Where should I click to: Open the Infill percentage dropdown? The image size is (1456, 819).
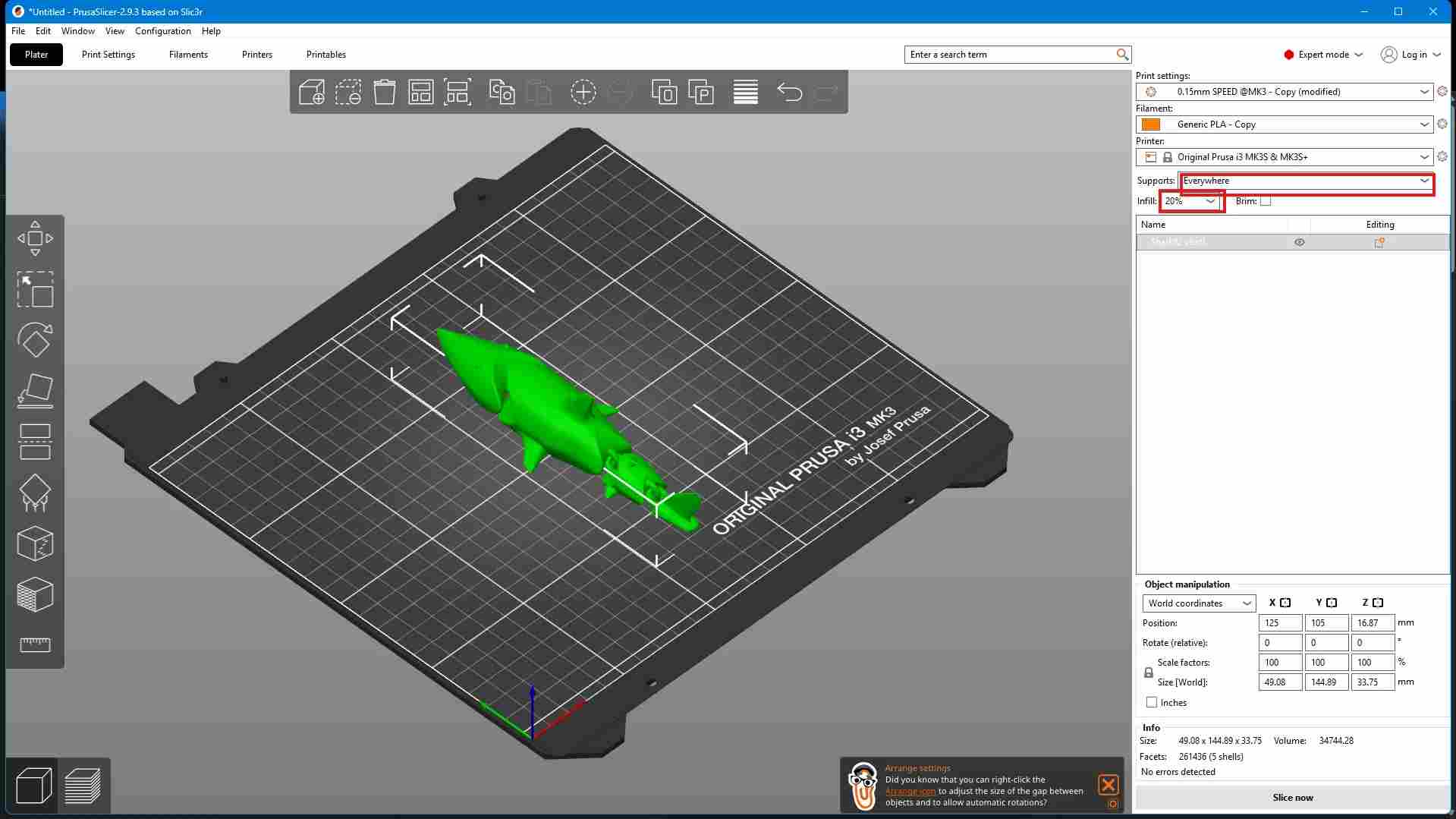coord(1190,201)
